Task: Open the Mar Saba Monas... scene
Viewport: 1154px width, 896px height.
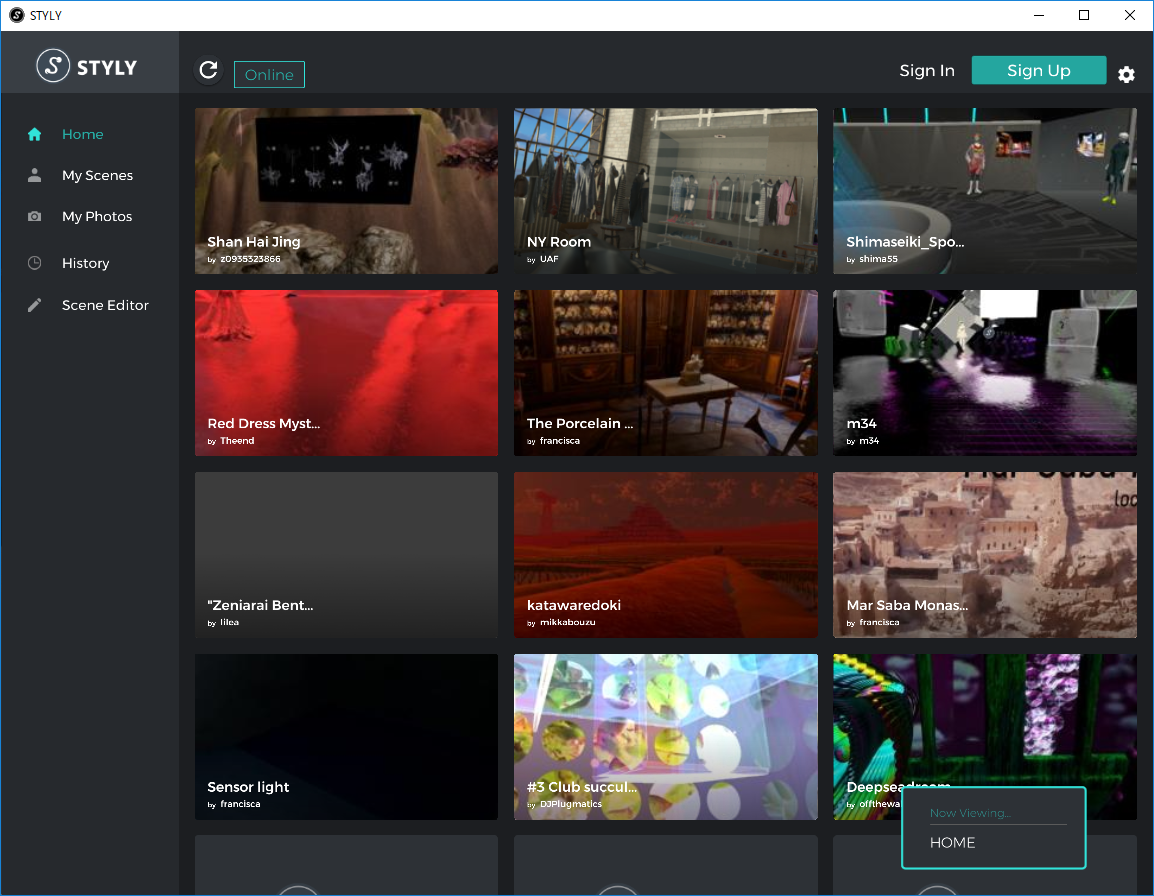Action: tap(985, 554)
